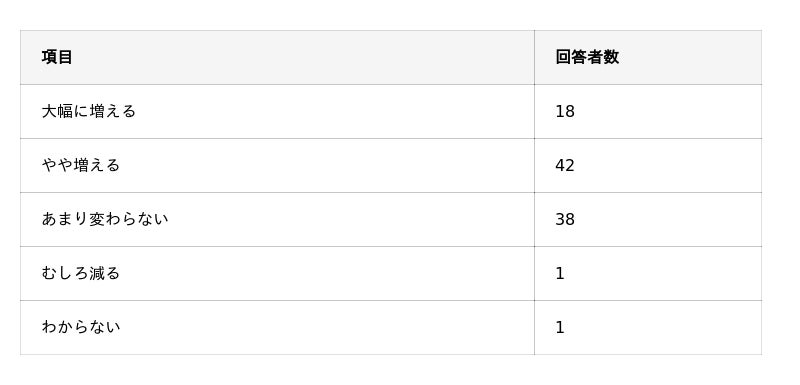
Task: Select the あまり変わらない row label
Action: point(105,219)
